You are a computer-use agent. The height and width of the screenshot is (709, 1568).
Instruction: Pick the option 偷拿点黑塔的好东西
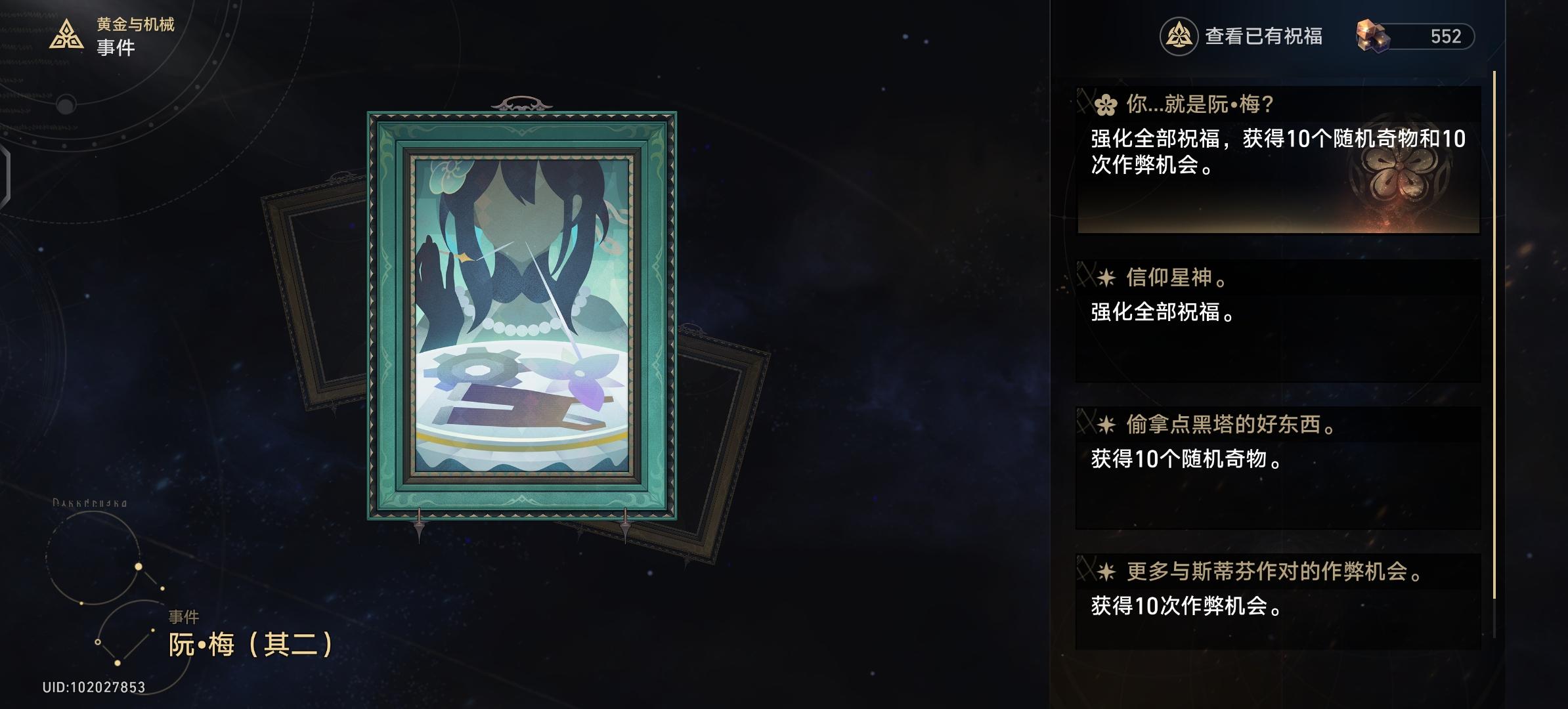point(1278,468)
